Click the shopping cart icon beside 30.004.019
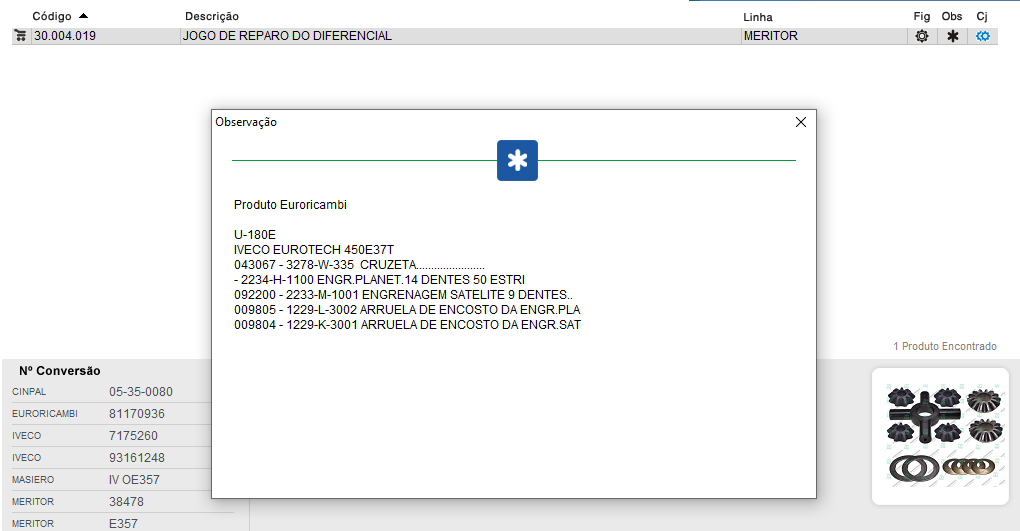Image resolution: width=1020 pixels, height=531 pixels. click(x=20, y=36)
